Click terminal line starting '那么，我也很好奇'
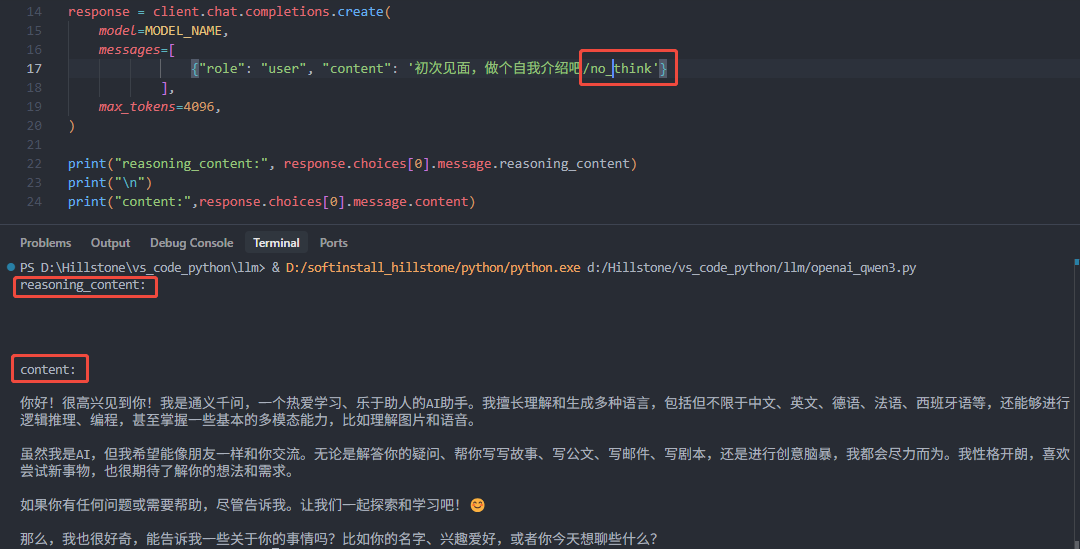The width and height of the screenshot is (1080, 549). 338,539
